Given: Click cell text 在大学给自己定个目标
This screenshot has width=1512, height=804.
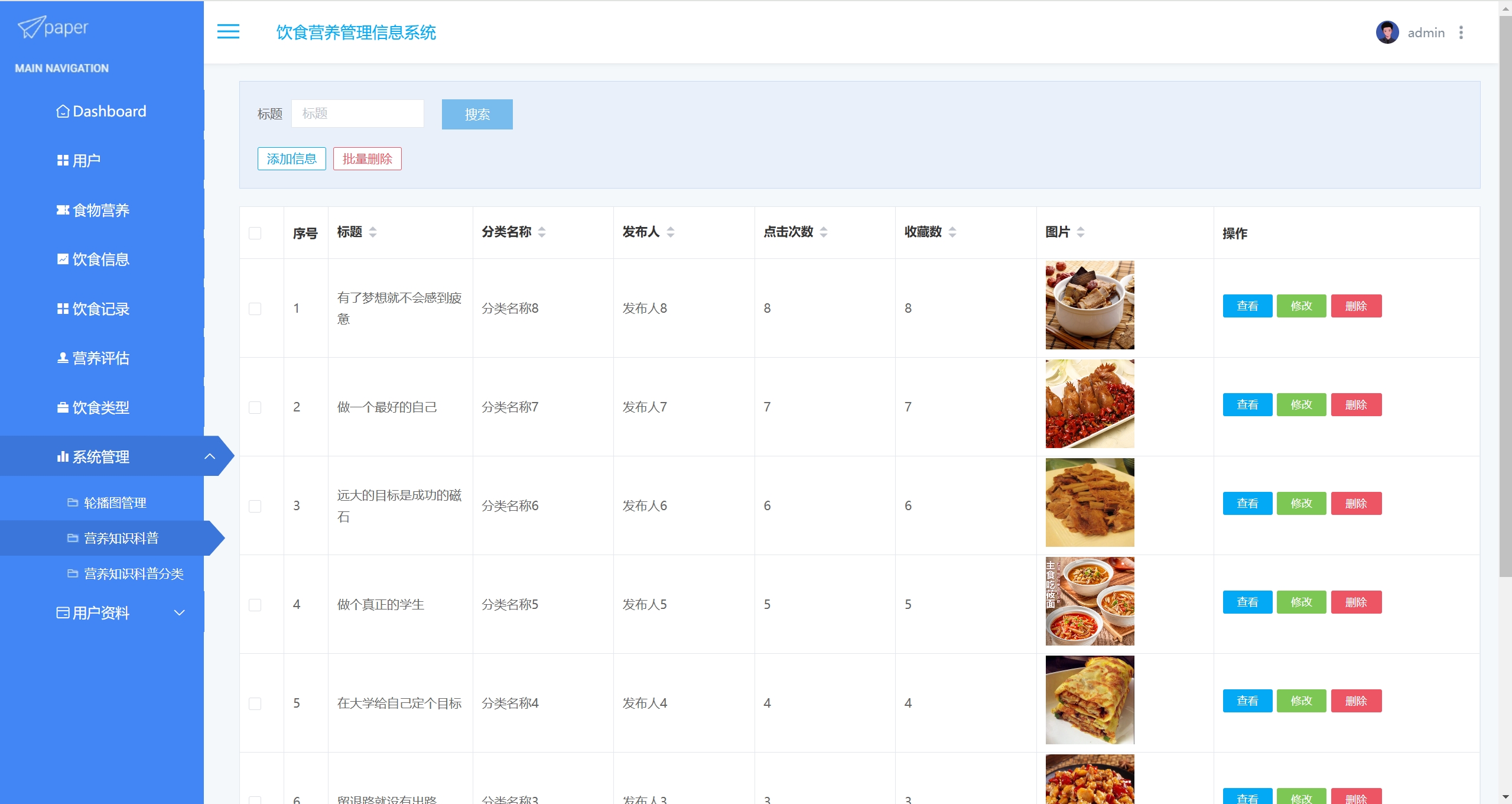Looking at the screenshot, I should click(399, 703).
